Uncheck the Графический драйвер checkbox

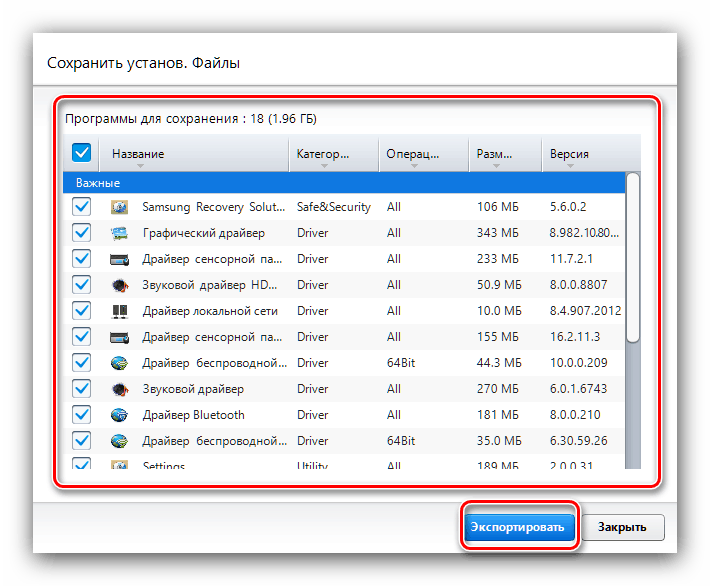click(x=82, y=233)
